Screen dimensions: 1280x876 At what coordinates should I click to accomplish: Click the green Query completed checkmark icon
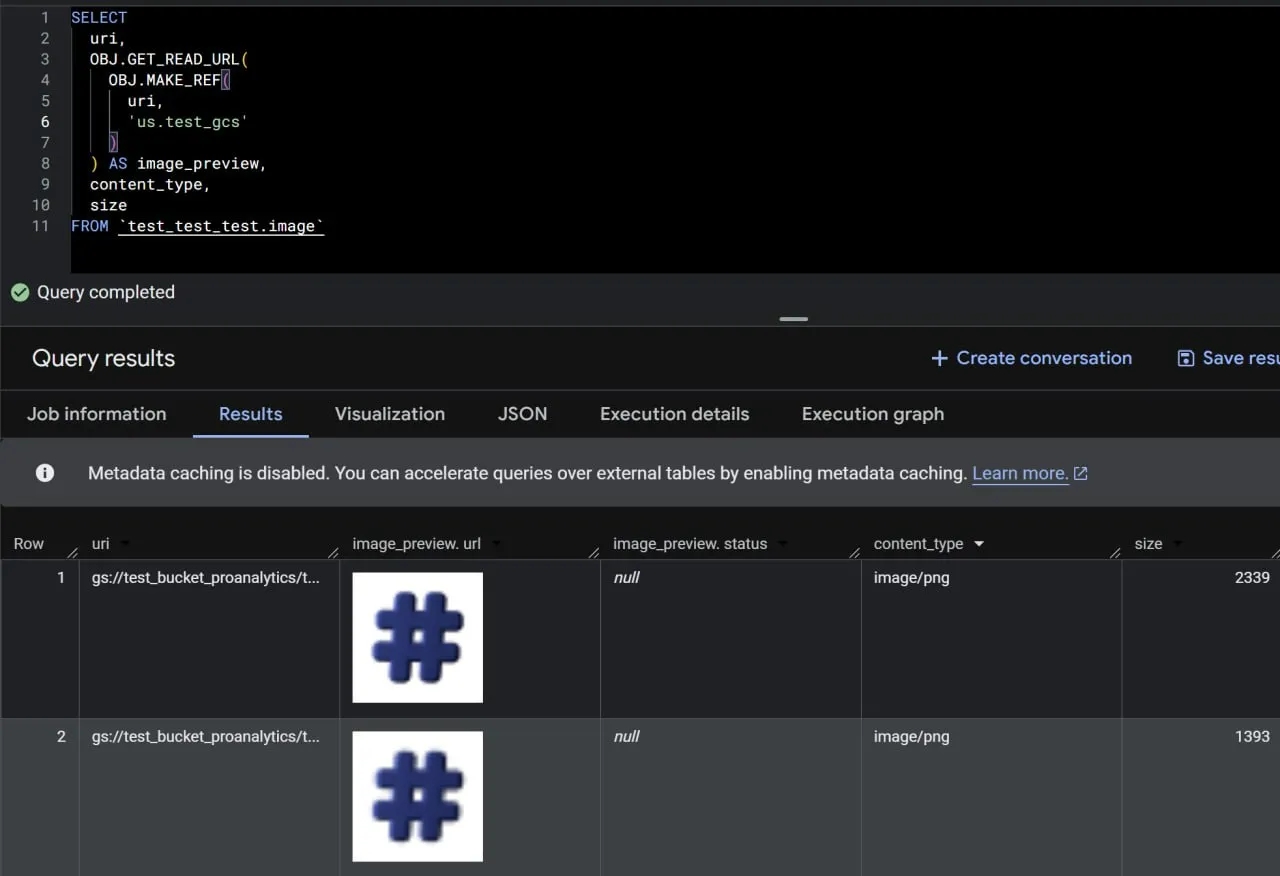[x=20, y=292]
